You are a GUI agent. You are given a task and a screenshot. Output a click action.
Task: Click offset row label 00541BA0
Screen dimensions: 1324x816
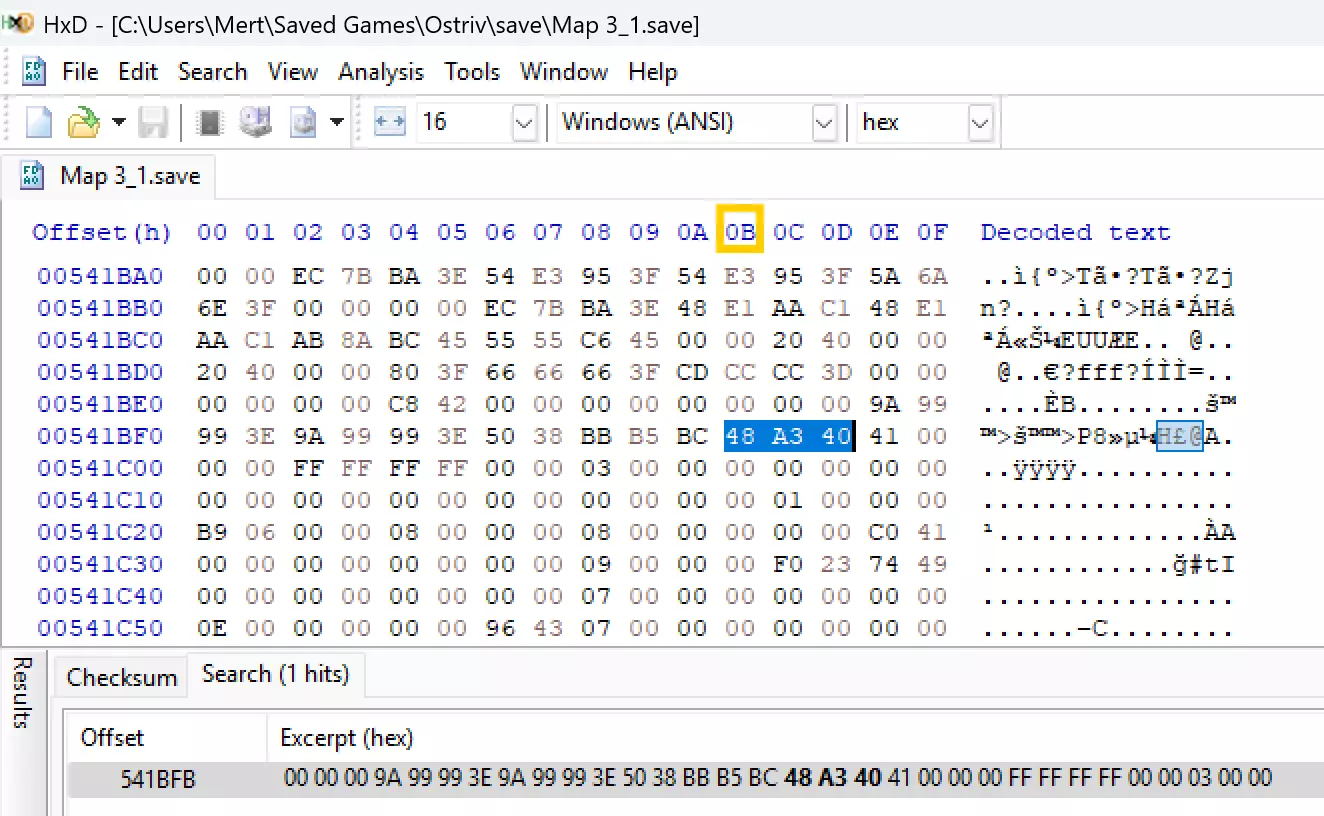[100, 276]
